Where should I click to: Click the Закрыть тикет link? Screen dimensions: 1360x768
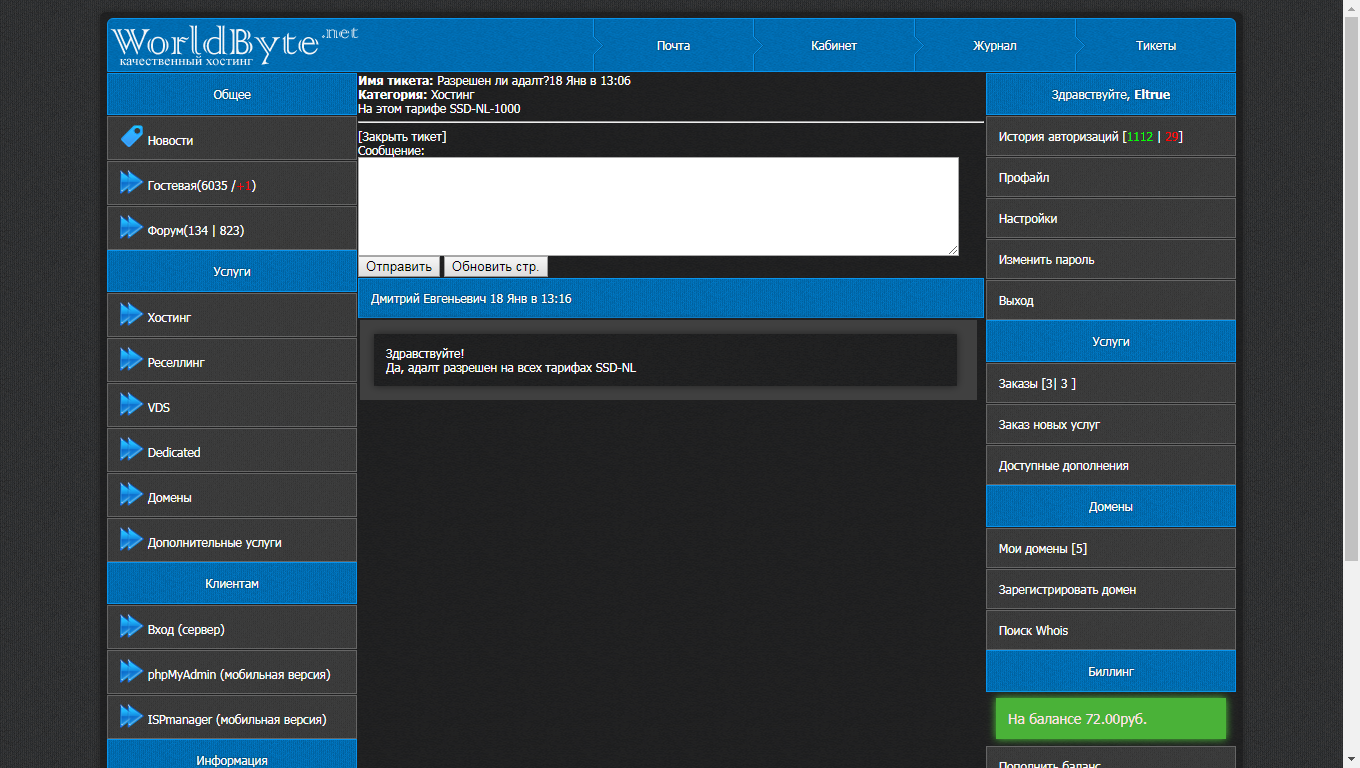pyautogui.click(x=402, y=137)
